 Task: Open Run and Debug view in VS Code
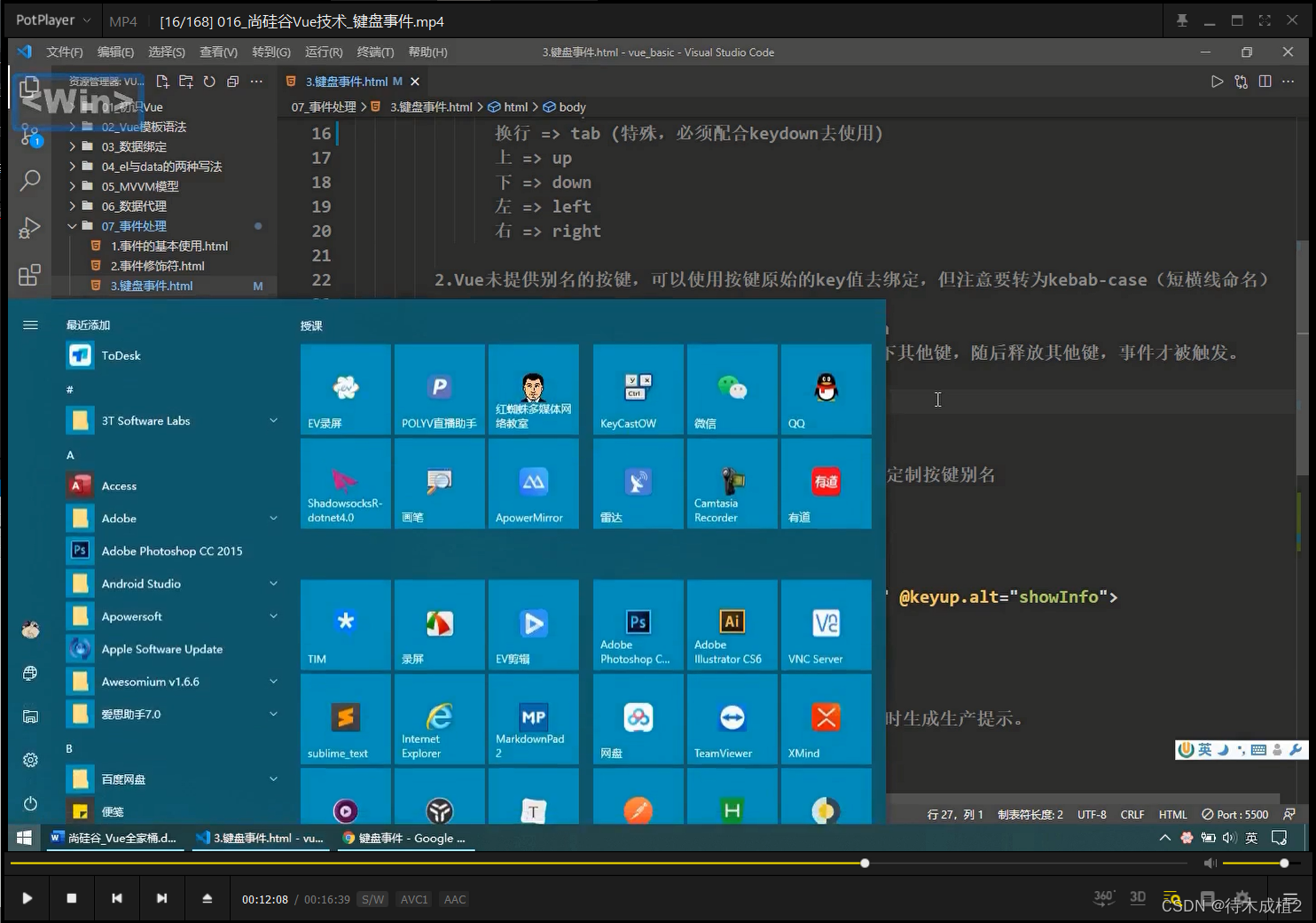click(x=30, y=228)
